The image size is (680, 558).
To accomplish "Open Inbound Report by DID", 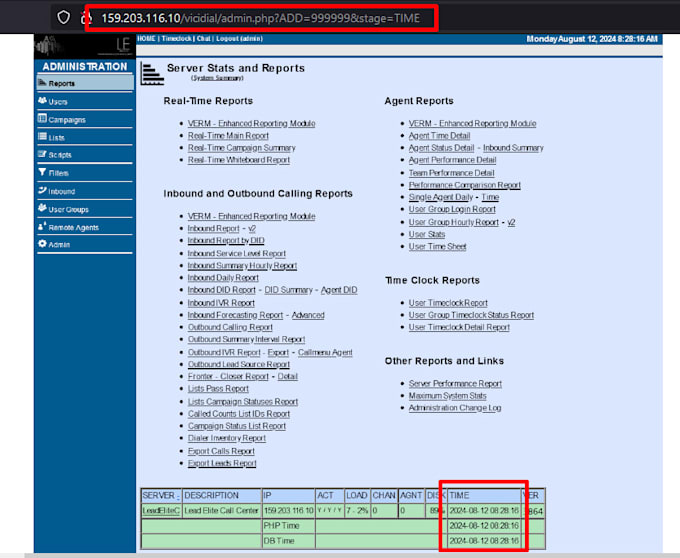I will tap(226, 241).
